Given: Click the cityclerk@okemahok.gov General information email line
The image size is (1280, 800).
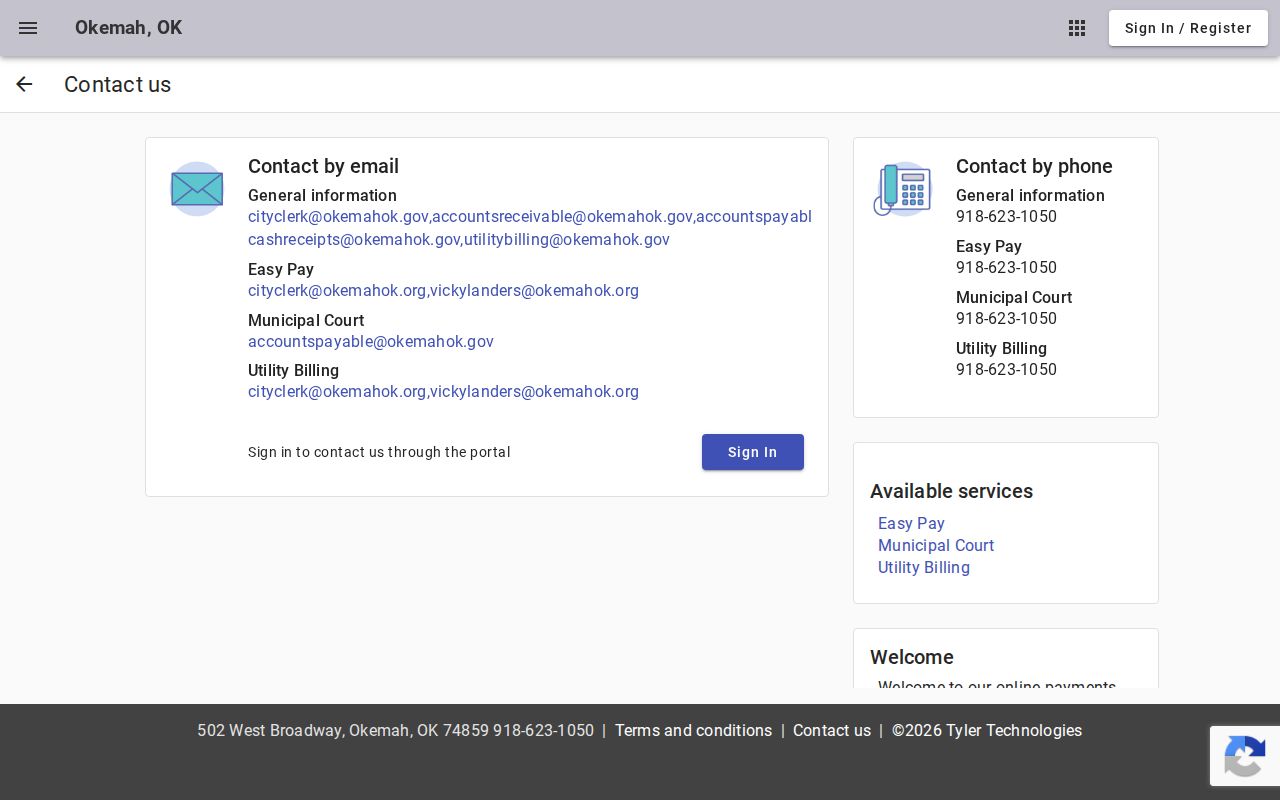Looking at the screenshot, I should point(530,216).
